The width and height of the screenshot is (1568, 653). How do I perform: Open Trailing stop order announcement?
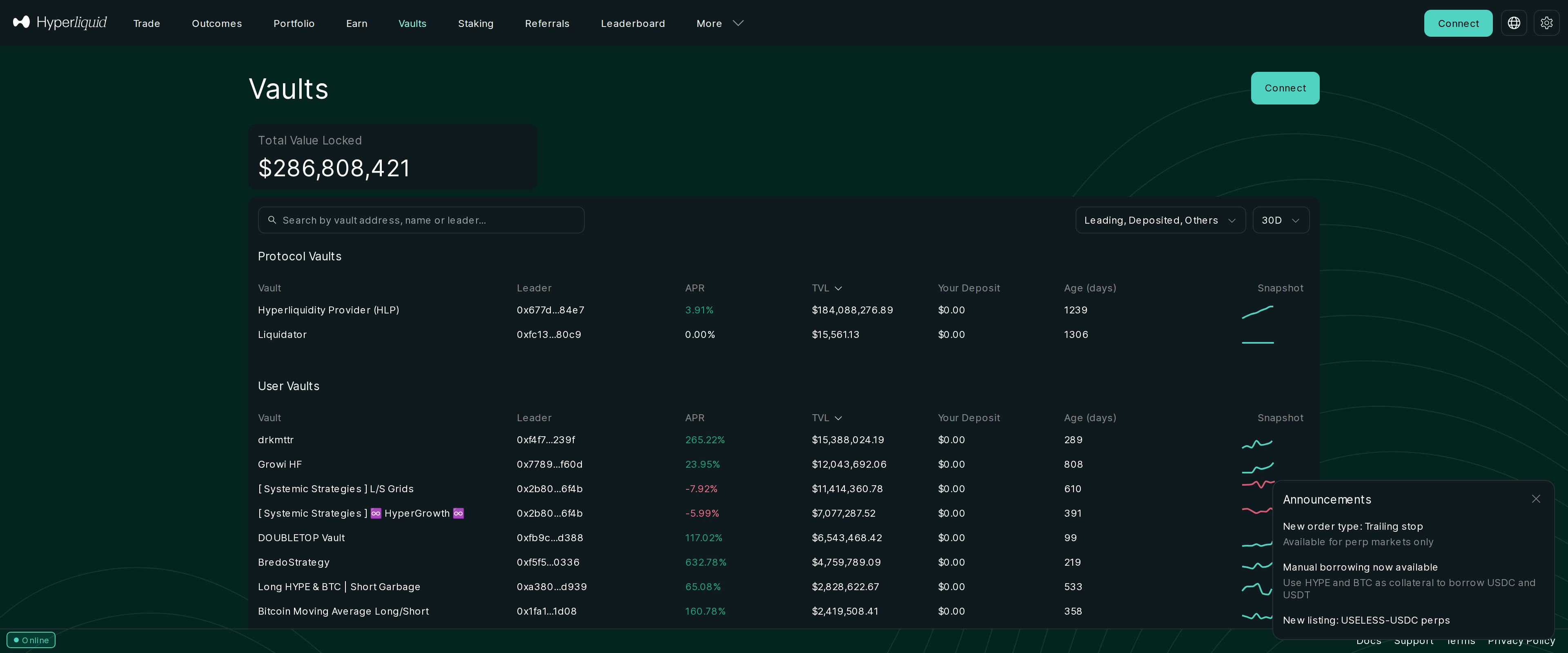point(1358,534)
